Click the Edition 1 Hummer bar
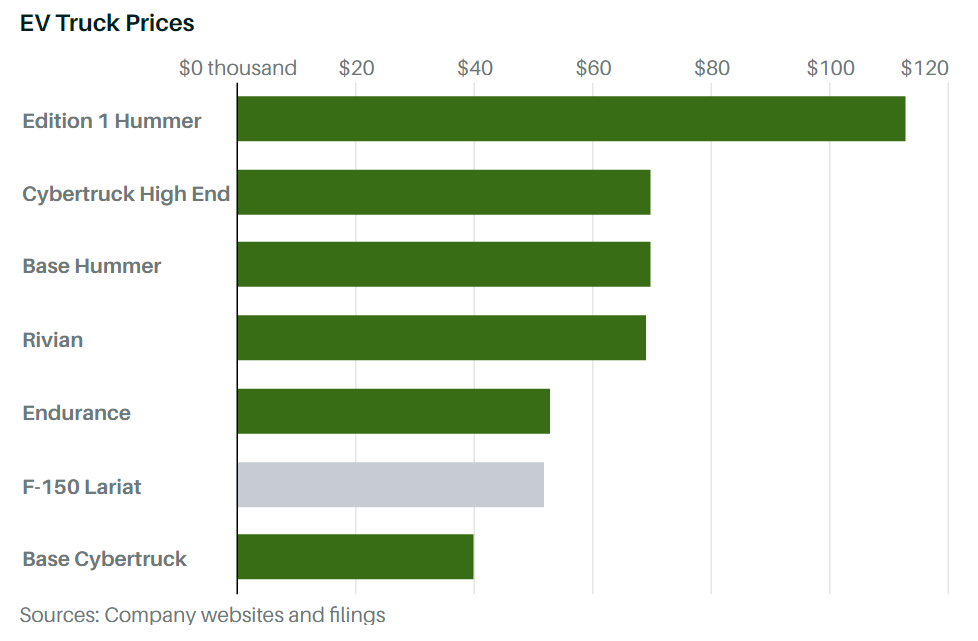This screenshot has width=978, height=641. [571, 119]
